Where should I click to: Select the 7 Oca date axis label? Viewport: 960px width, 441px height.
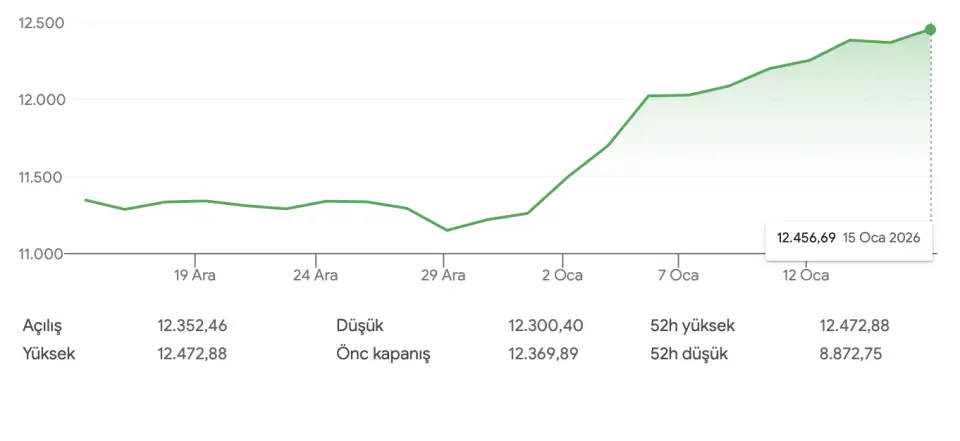point(678,275)
